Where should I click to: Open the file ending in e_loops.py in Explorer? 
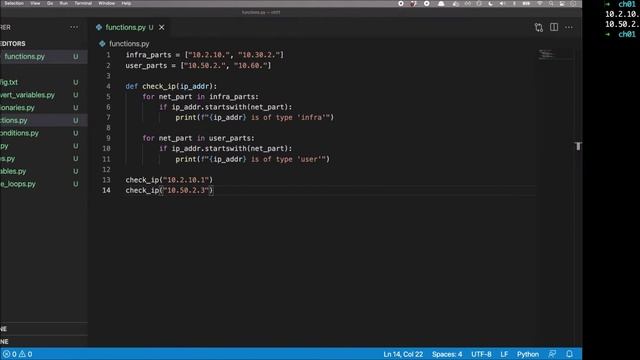pos(44,184)
